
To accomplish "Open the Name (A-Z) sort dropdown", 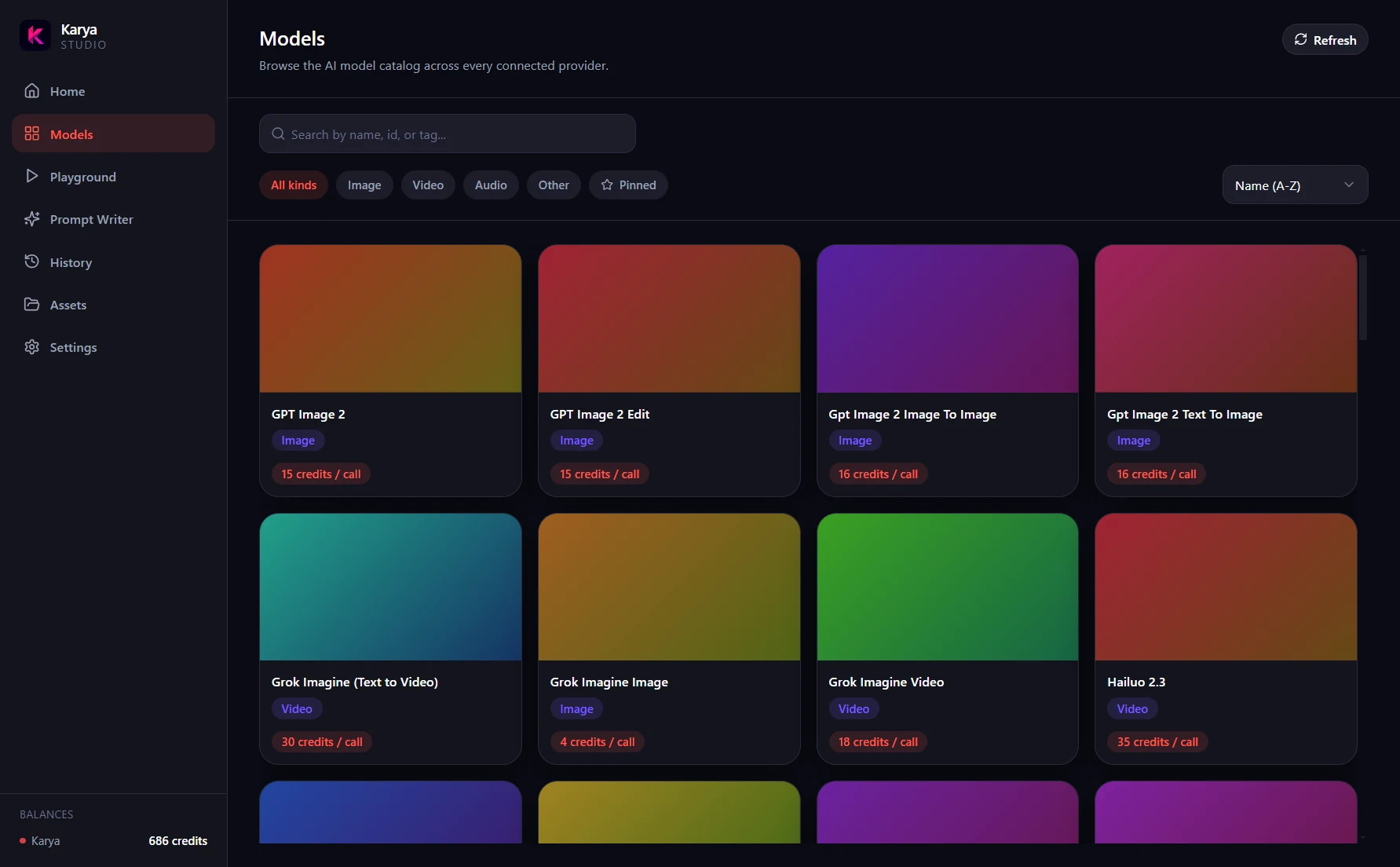I will click(x=1295, y=185).
